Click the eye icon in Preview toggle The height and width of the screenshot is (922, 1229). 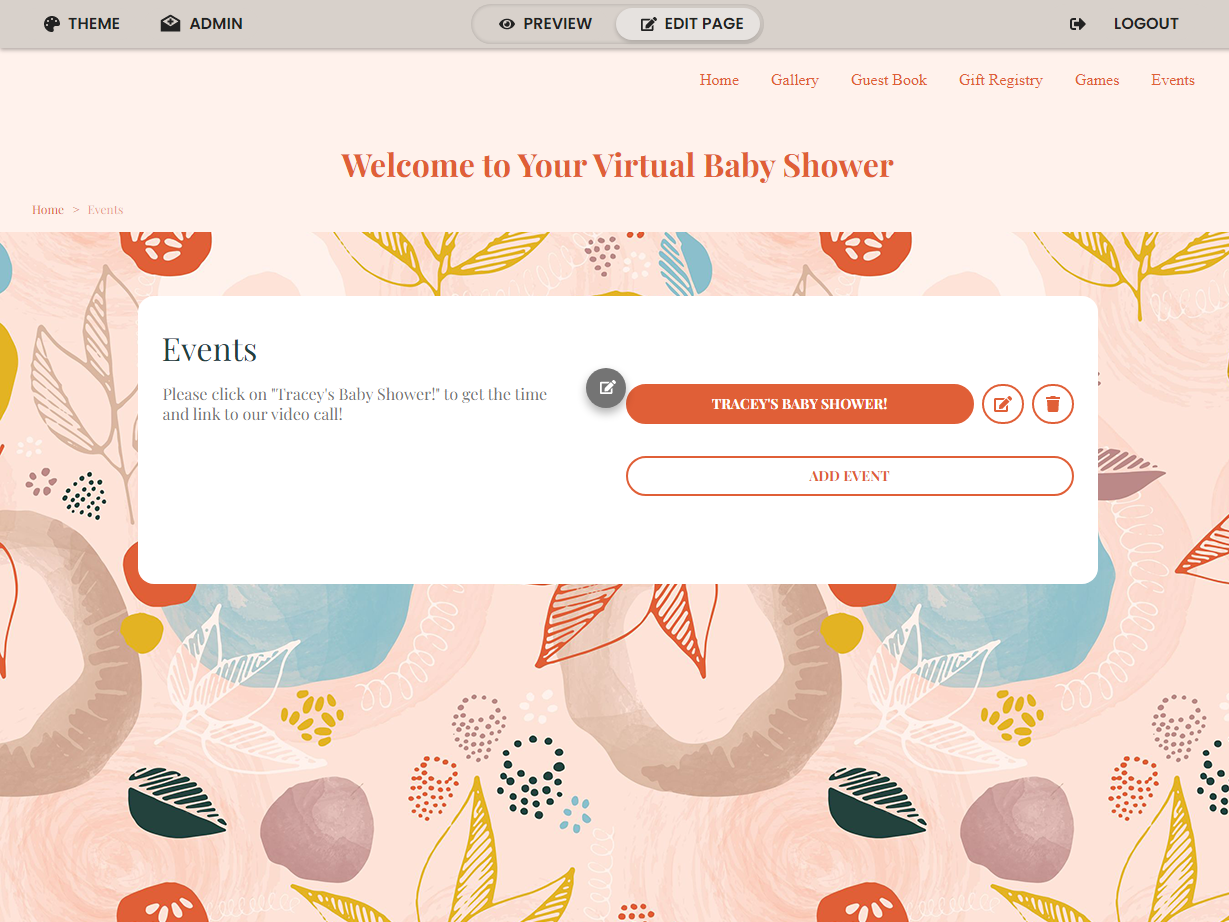tap(507, 24)
